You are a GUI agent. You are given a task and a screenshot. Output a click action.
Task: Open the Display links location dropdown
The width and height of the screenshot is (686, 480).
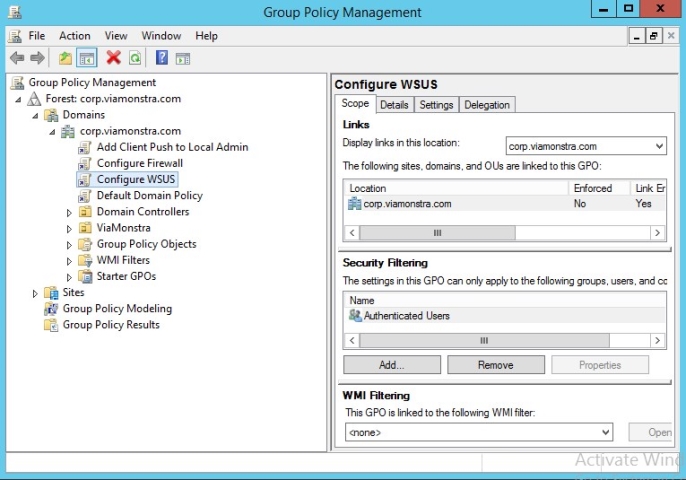[x=585, y=146]
